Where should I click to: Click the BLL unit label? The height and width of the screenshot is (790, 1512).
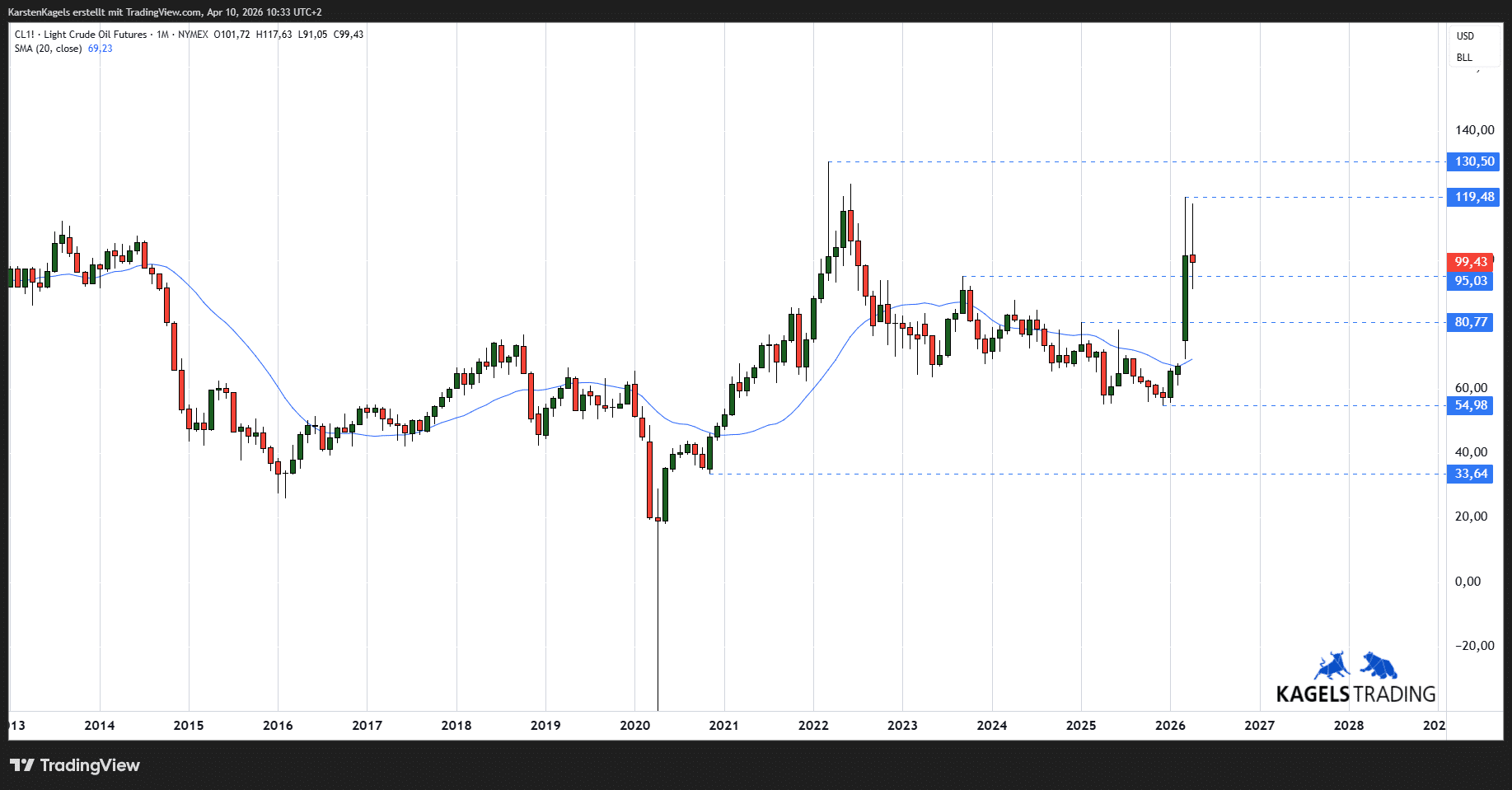click(1464, 58)
